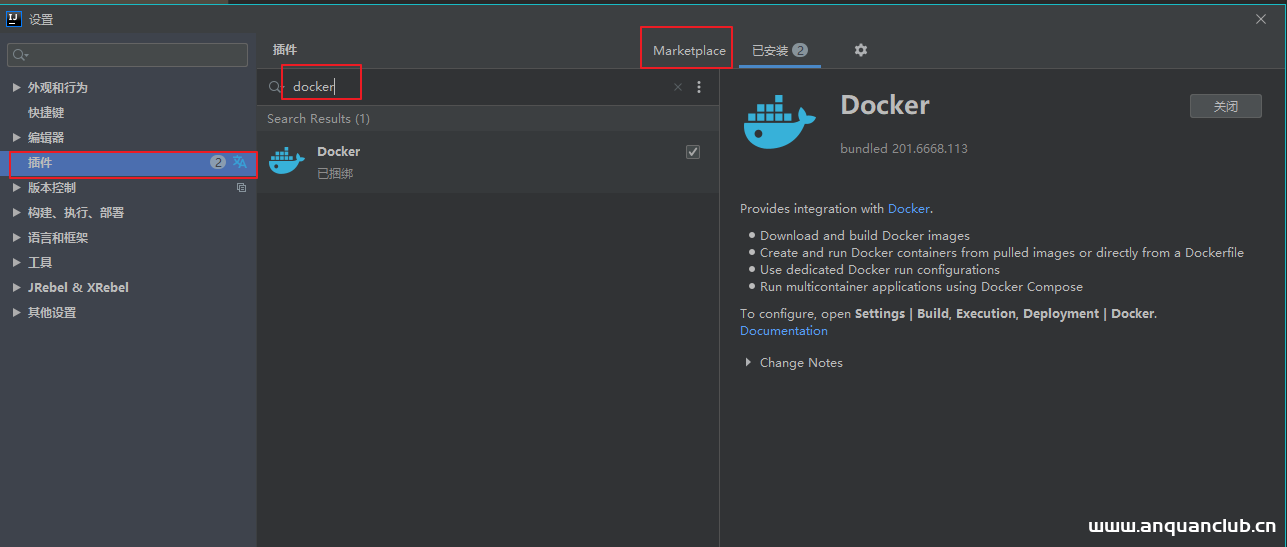Screen dimensions: 1287x547
Task: Open the Docker hyperlink in description
Action: coord(909,209)
